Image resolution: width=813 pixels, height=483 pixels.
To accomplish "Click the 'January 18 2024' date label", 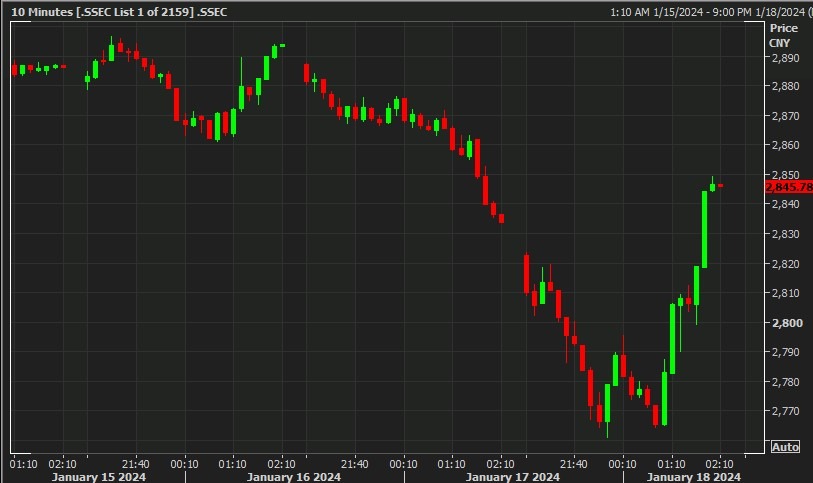I will pos(693,477).
